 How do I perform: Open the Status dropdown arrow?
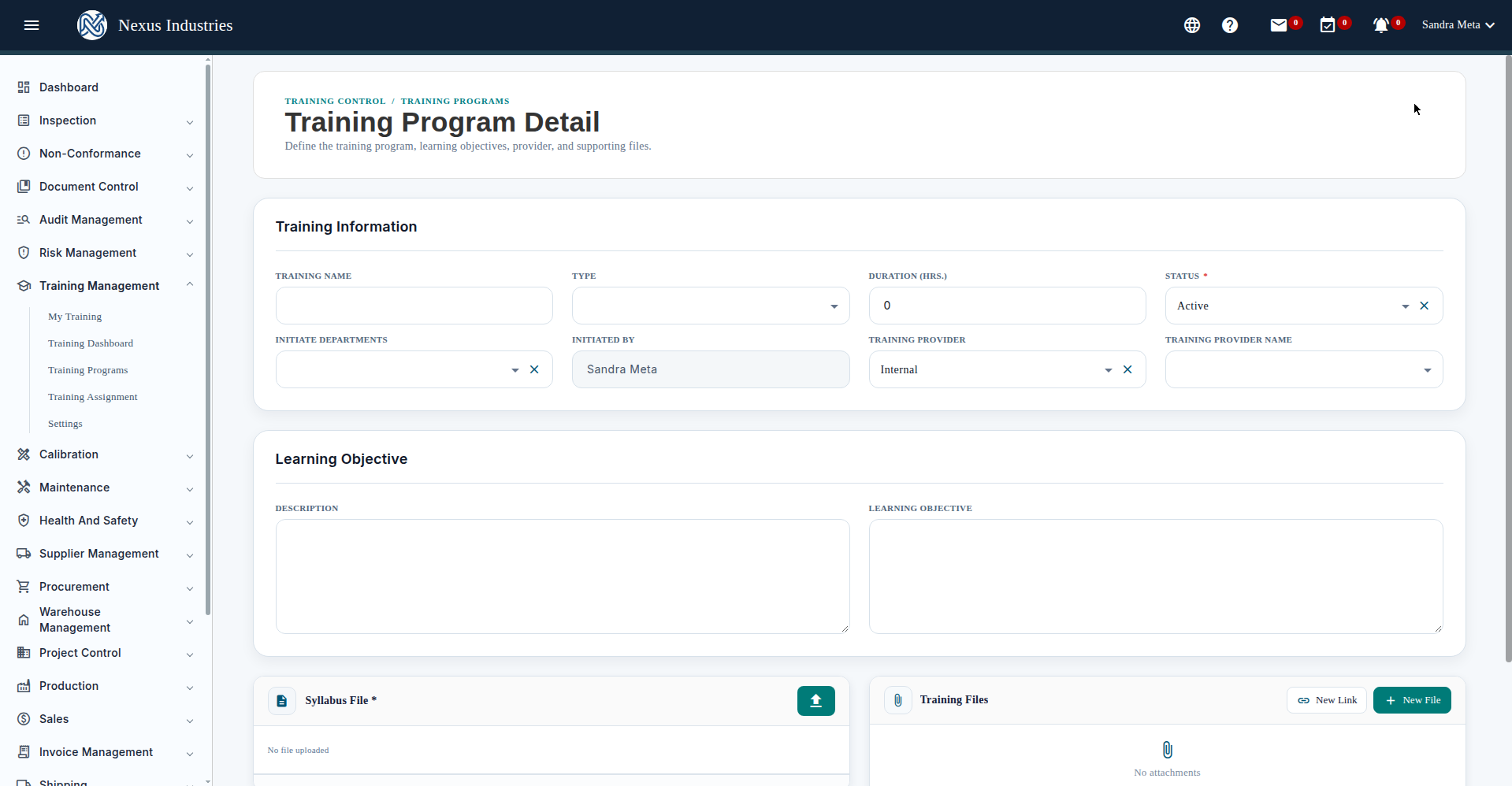click(1405, 306)
